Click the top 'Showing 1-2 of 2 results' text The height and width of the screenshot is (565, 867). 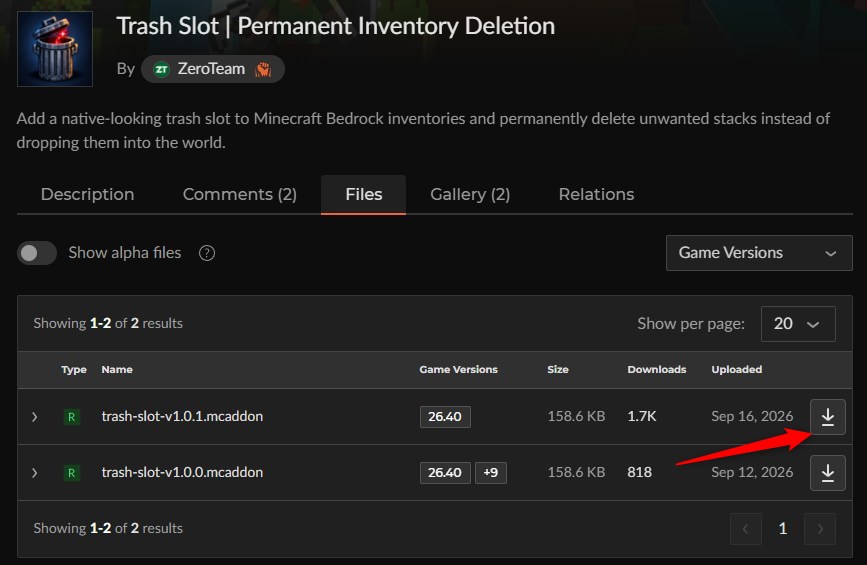tap(108, 323)
